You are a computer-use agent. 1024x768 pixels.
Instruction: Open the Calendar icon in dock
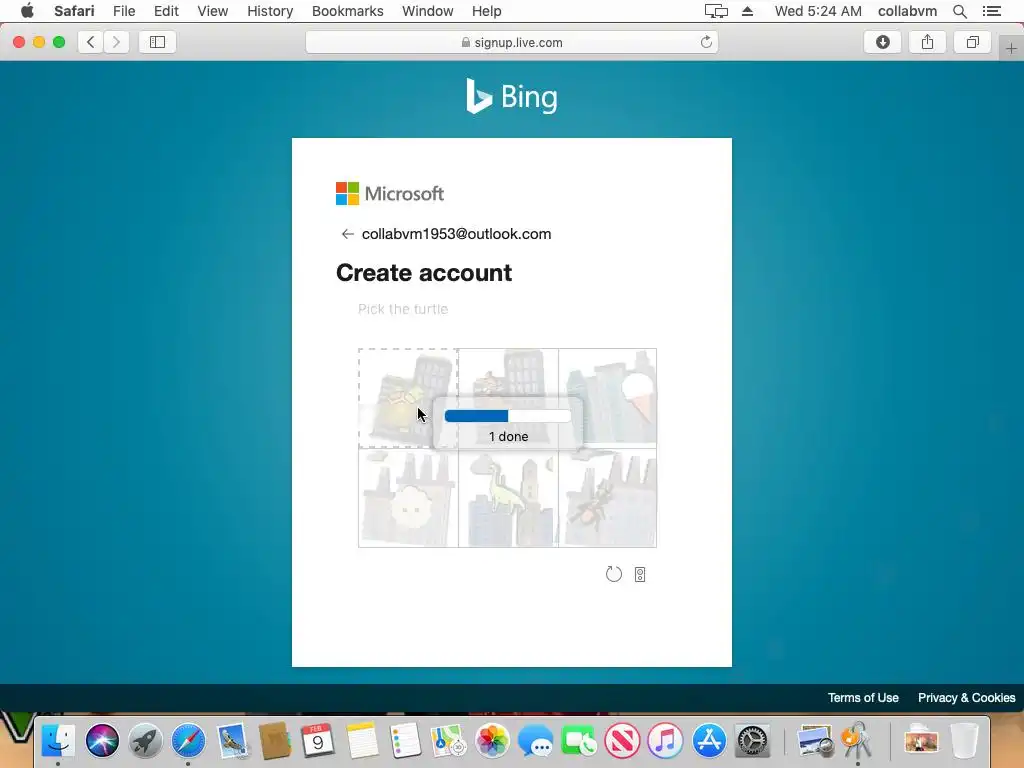click(x=318, y=741)
